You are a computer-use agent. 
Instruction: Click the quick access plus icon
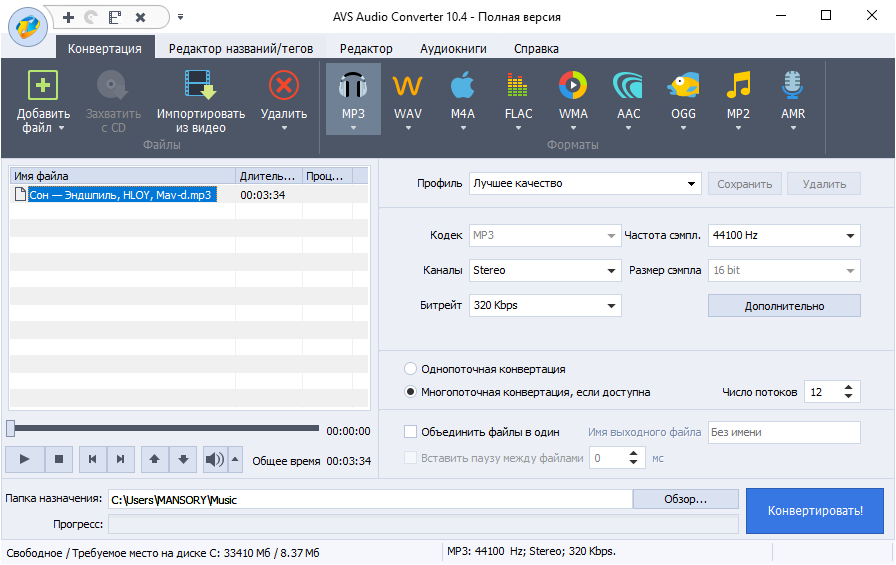tap(68, 17)
